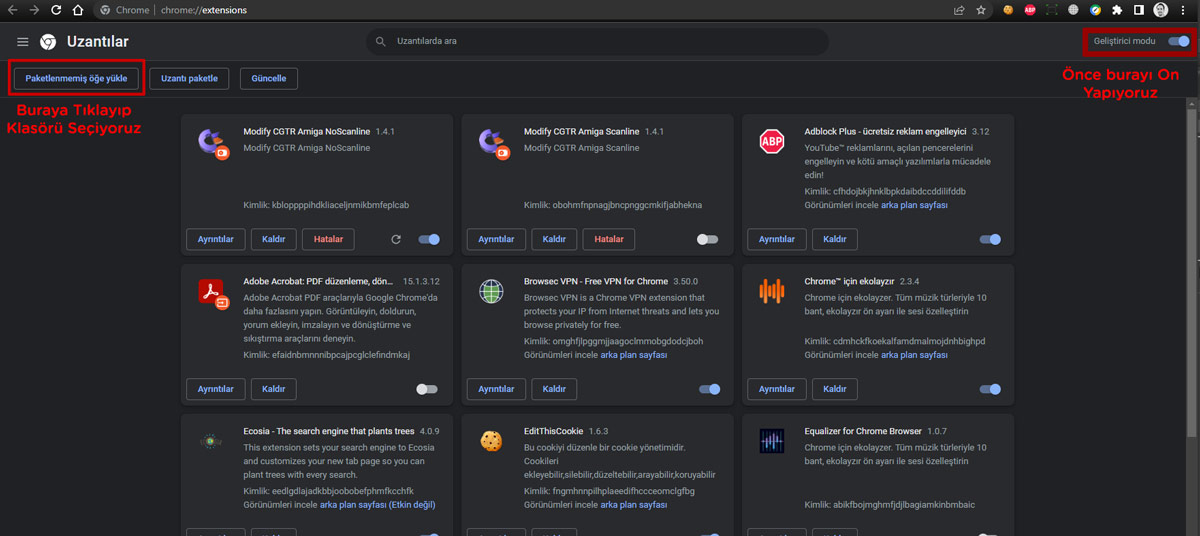Click the Adblock Plus card ABP icon
This screenshot has height=536, width=1200.
click(x=772, y=142)
